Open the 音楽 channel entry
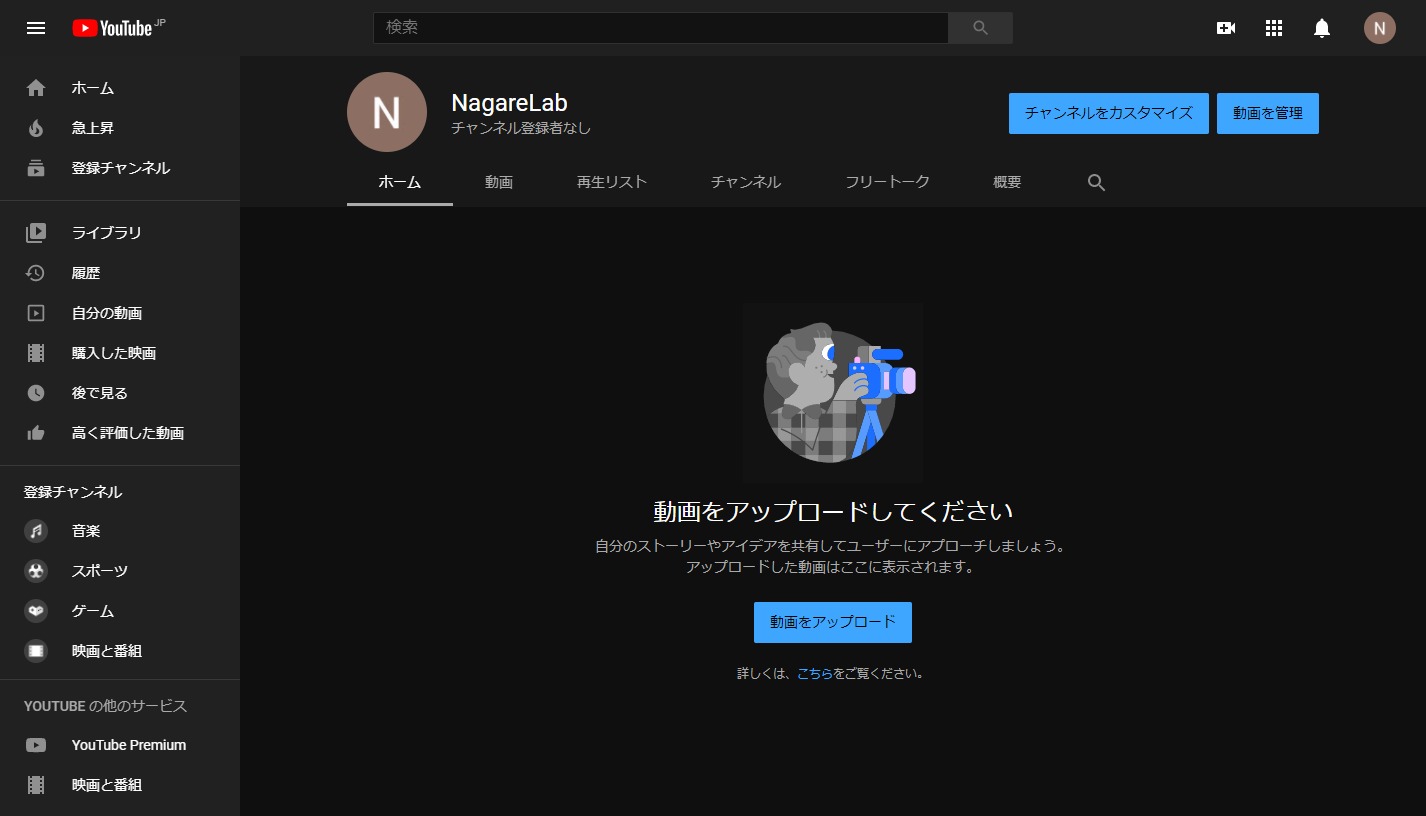The width and height of the screenshot is (1426, 816). [120, 531]
